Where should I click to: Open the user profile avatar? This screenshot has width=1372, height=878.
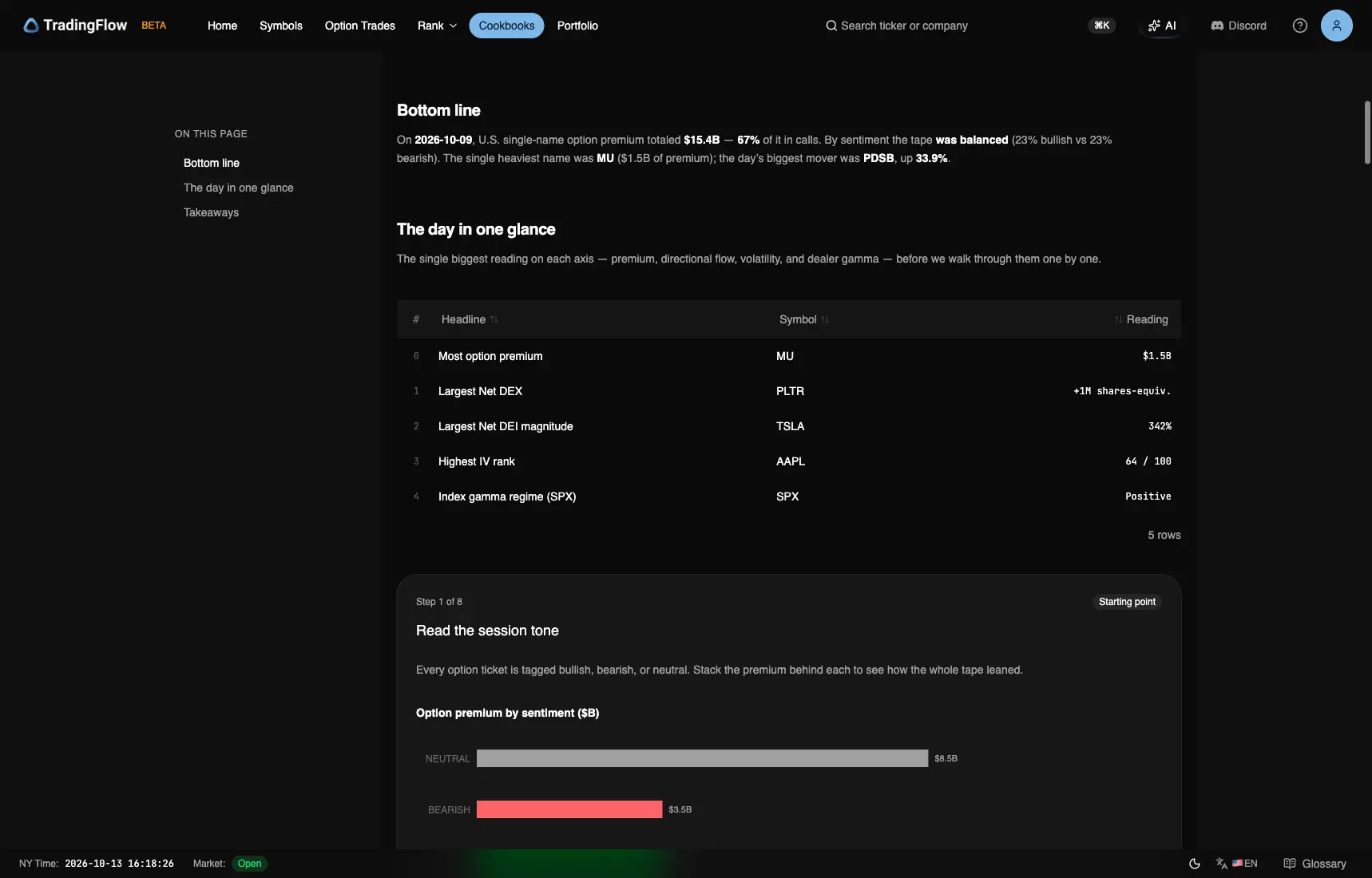[1337, 26]
